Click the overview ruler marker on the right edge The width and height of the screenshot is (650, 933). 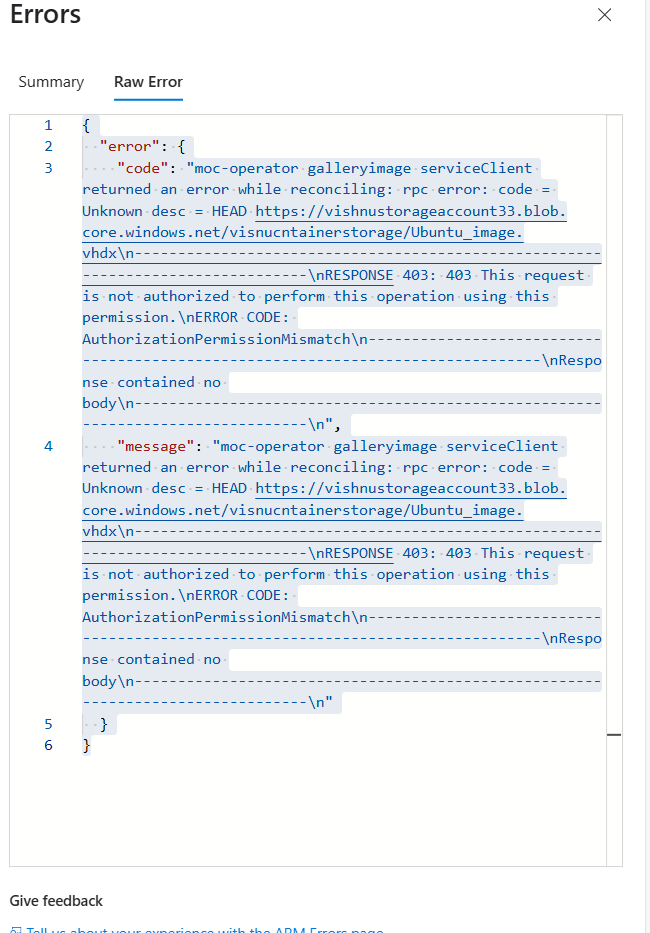[614, 735]
